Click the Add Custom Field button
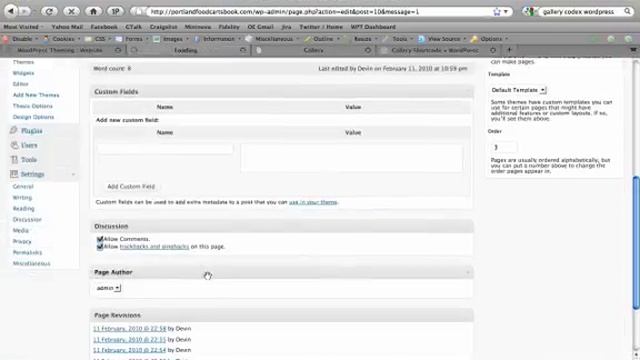Image resolution: width=640 pixels, height=360 pixels. pyautogui.click(x=131, y=187)
